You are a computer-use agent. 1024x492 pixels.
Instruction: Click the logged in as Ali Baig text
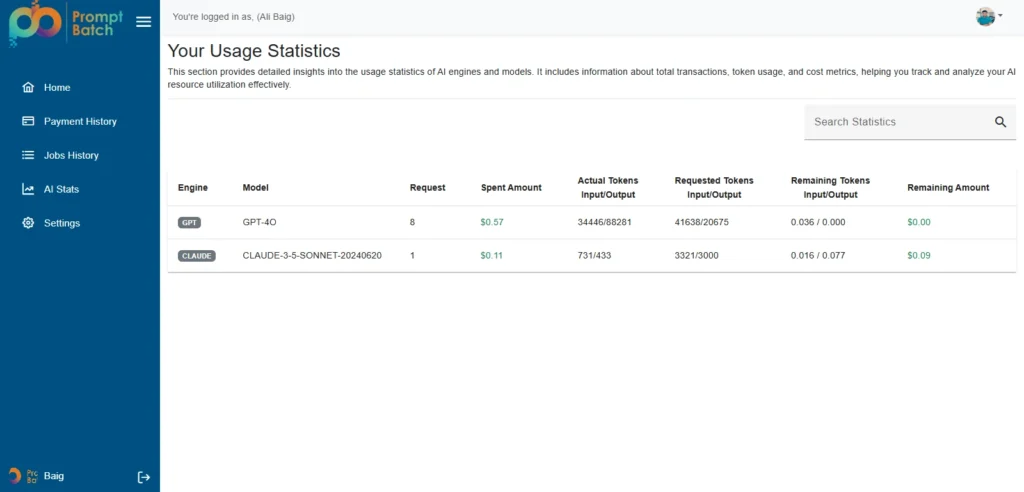[x=234, y=17]
